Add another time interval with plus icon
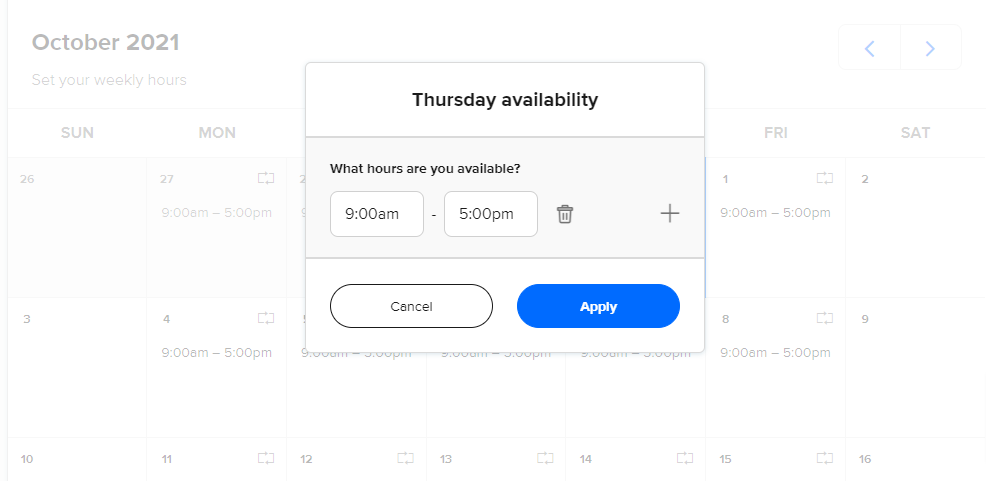This screenshot has width=986, height=481. [x=670, y=213]
